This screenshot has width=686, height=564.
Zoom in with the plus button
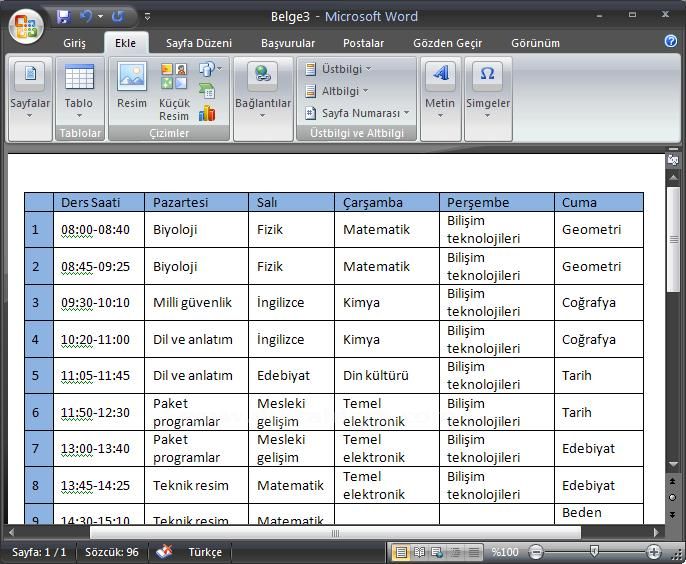coord(654,552)
